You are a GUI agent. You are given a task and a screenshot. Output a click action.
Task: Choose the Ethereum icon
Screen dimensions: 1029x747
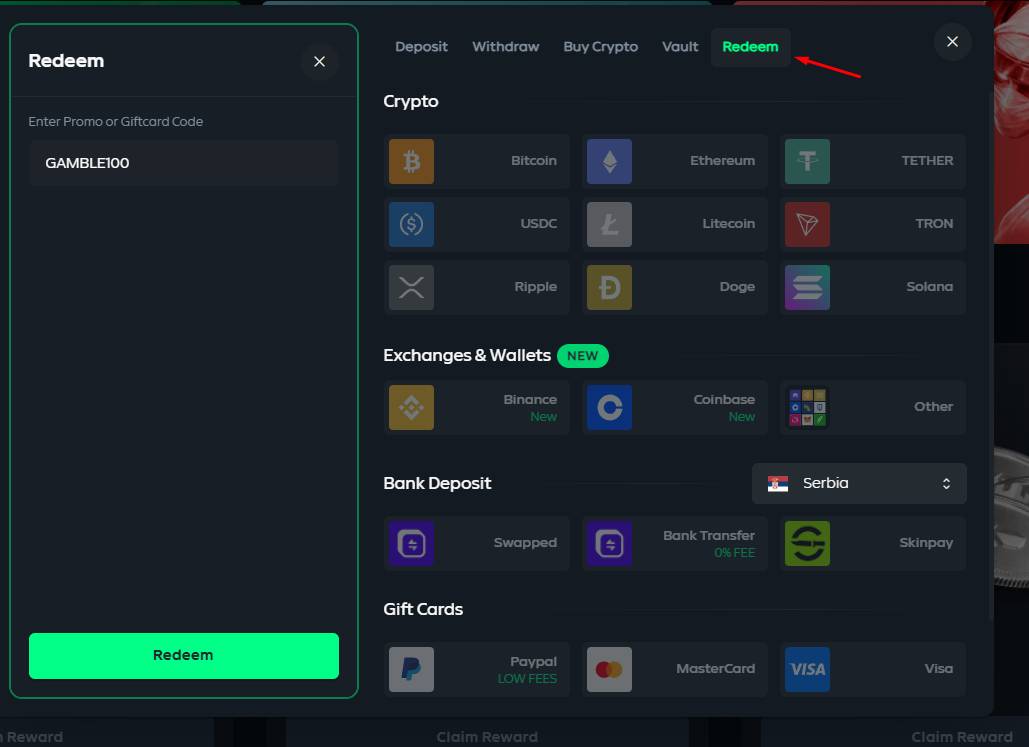pyautogui.click(x=609, y=161)
